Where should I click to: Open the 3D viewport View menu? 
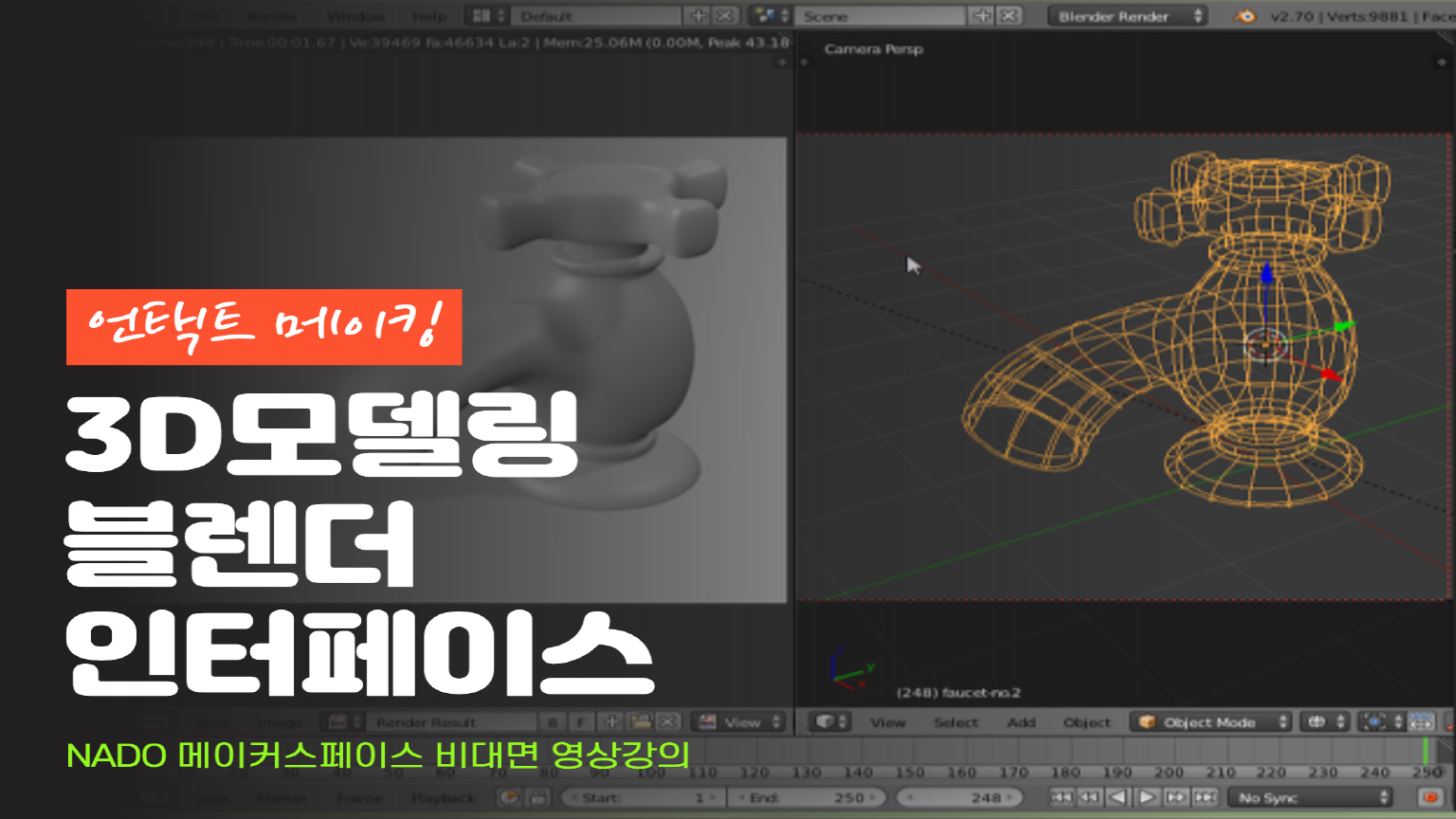coord(887,722)
